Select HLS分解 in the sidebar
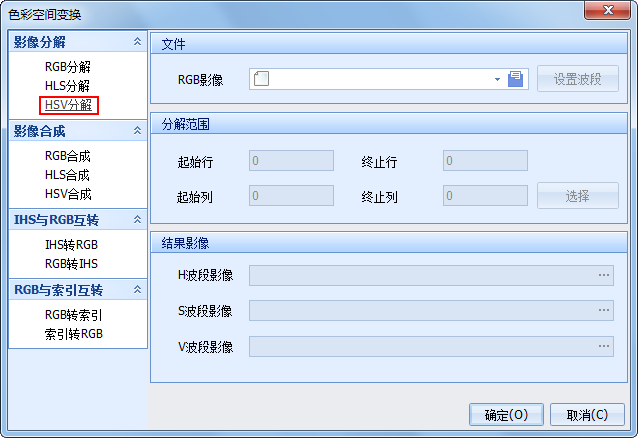 (67, 86)
